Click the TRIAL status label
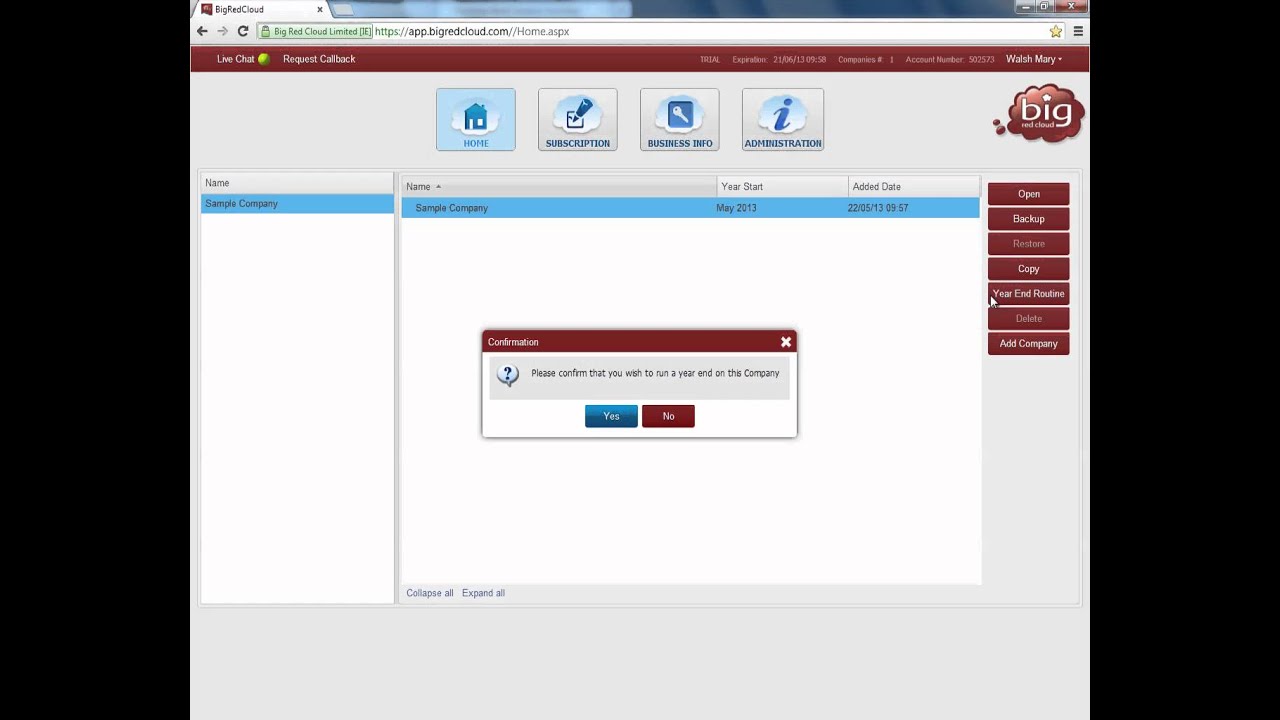Image resolution: width=1280 pixels, height=720 pixels. (710, 60)
